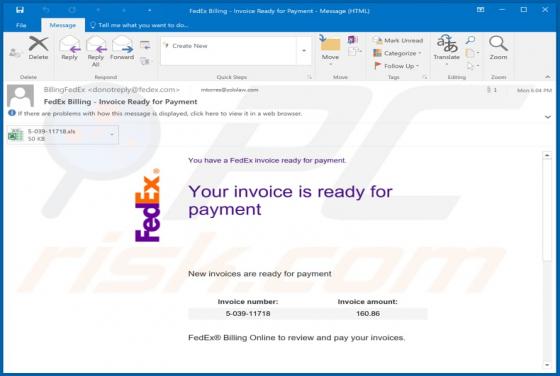This screenshot has height=376, width=560.
Task: Click FedEx Billing Online text line
Action: (296, 337)
